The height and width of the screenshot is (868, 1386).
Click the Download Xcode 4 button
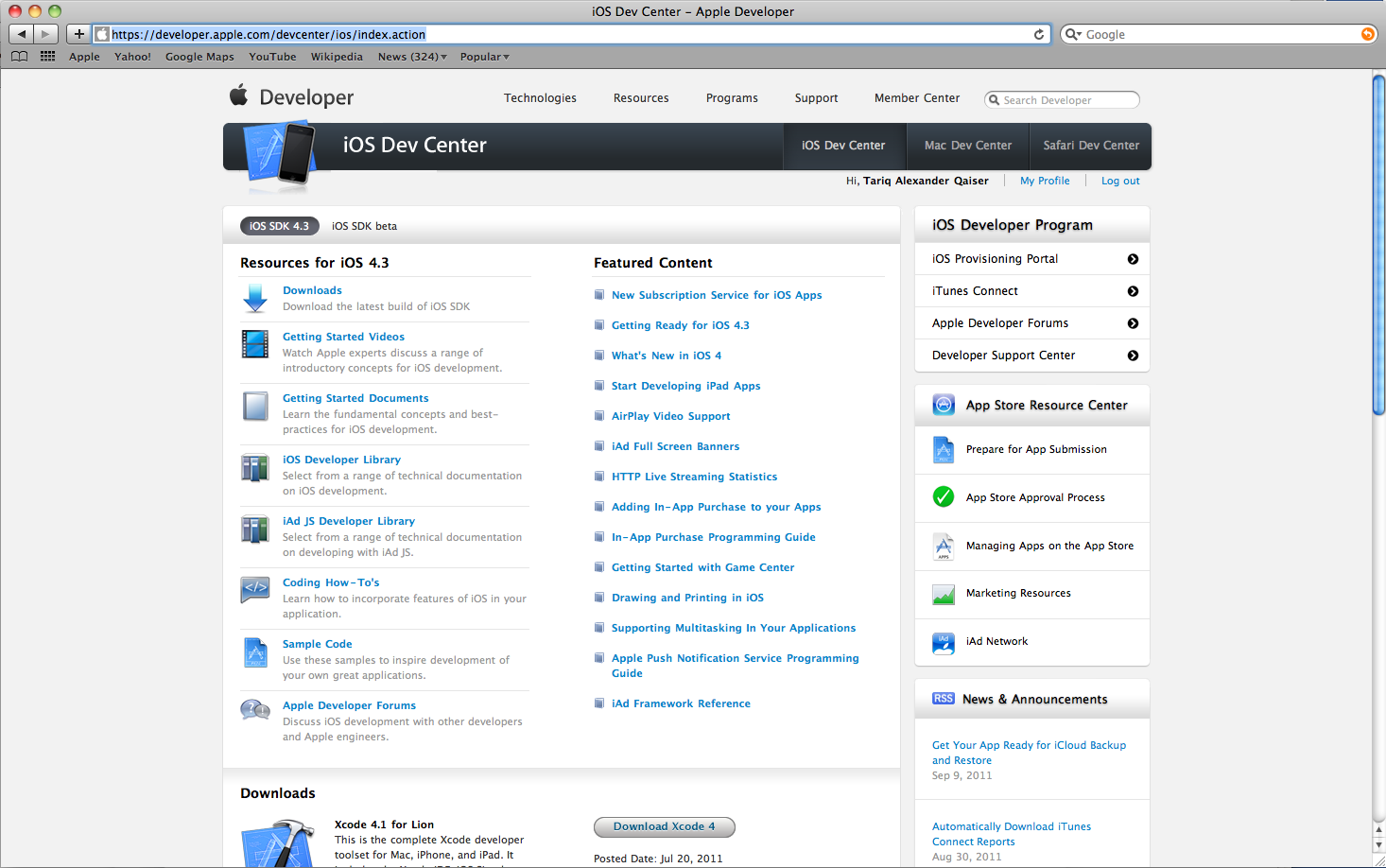pyautogui.click(x=665, y=826)
